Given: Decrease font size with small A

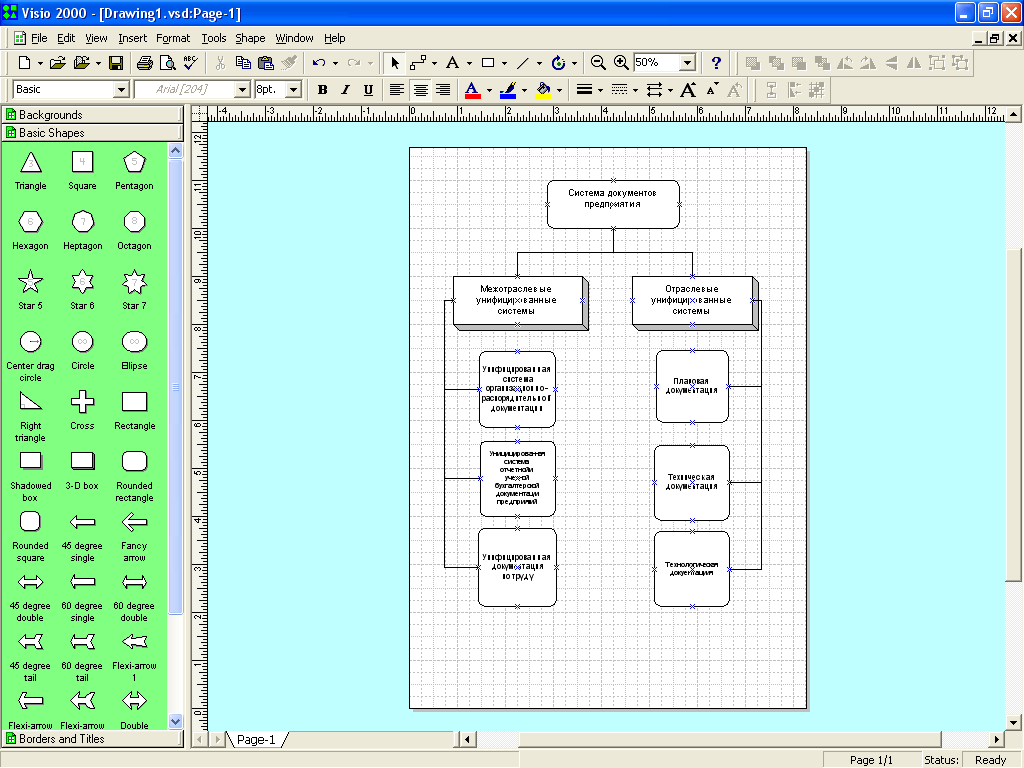Looking at the screenshot, I should click(x=712, y=88).
